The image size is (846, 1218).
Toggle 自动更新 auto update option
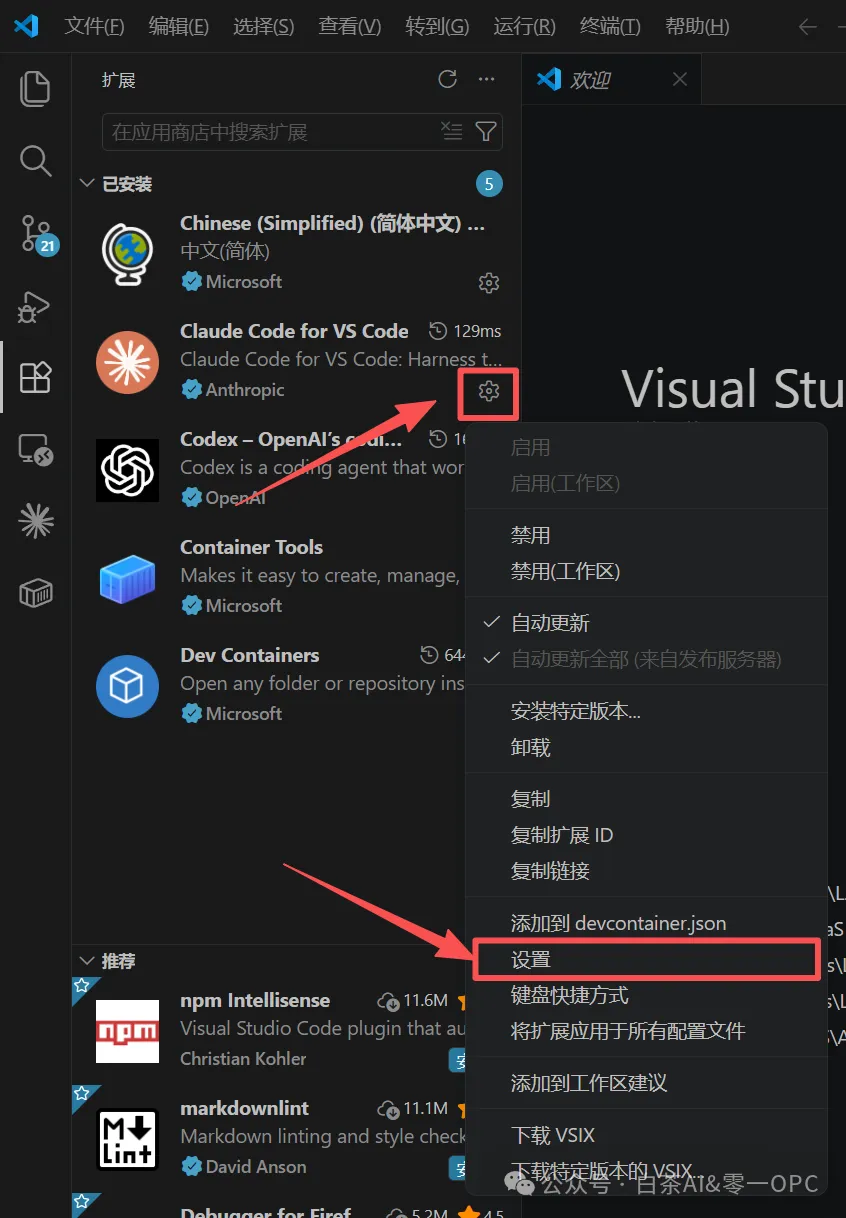click(x=551, y=623)
